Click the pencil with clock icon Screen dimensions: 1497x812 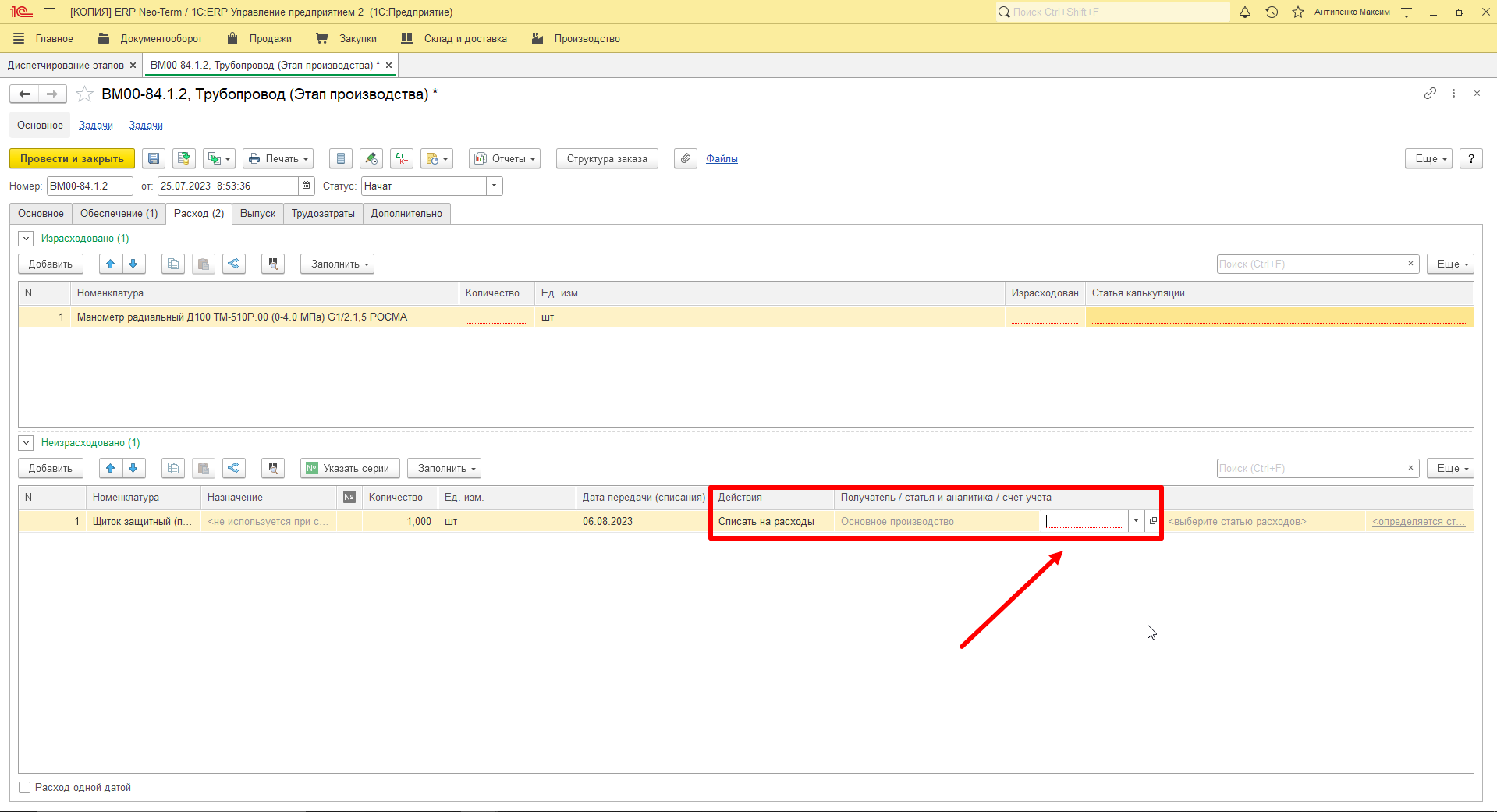click(371, 158)
